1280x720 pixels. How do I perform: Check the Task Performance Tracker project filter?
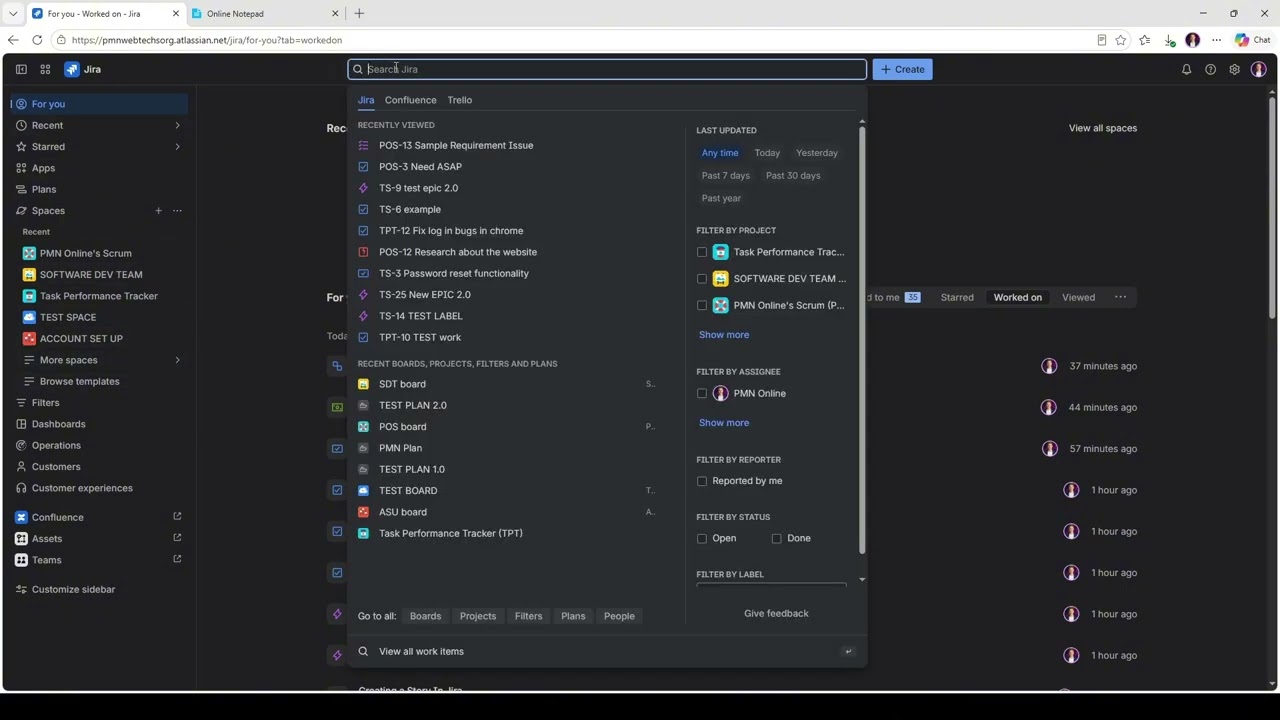tap(702, 252)
